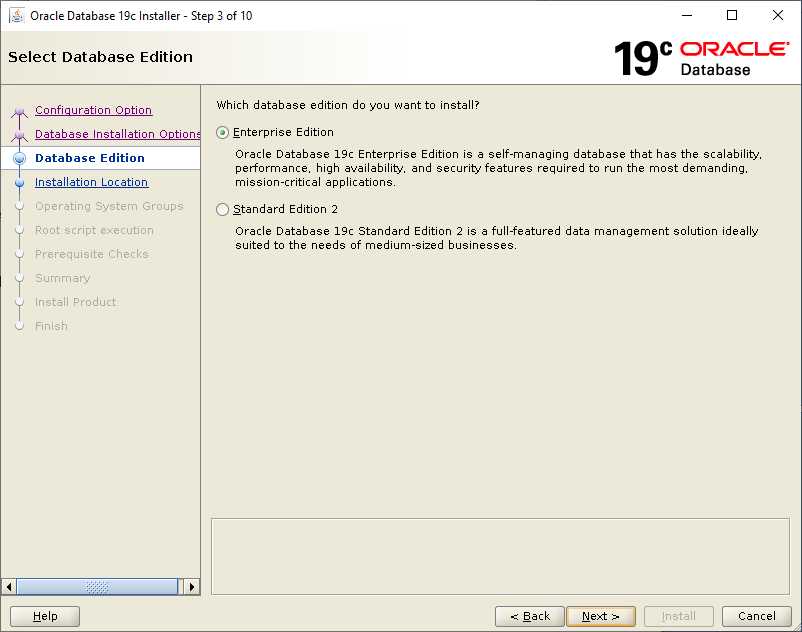The image size is (802, 632).
Task: Select the Enterprise Edition radio button
Action: (222, 132)
